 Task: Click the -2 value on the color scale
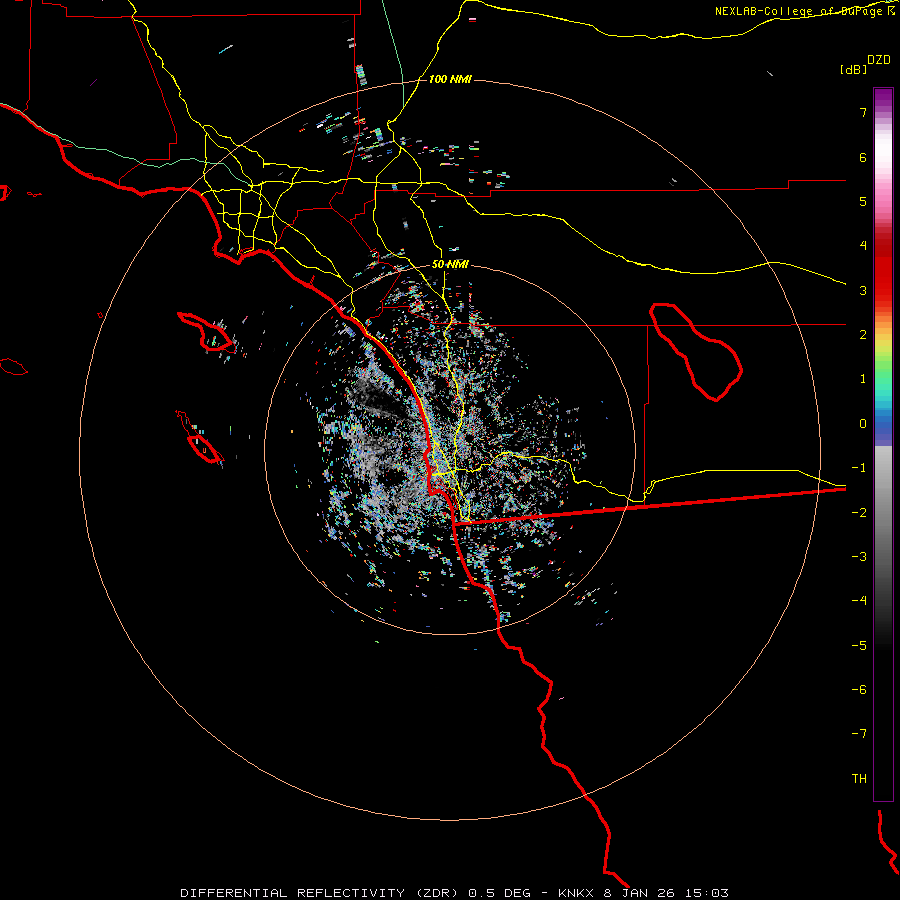[859, 512]
